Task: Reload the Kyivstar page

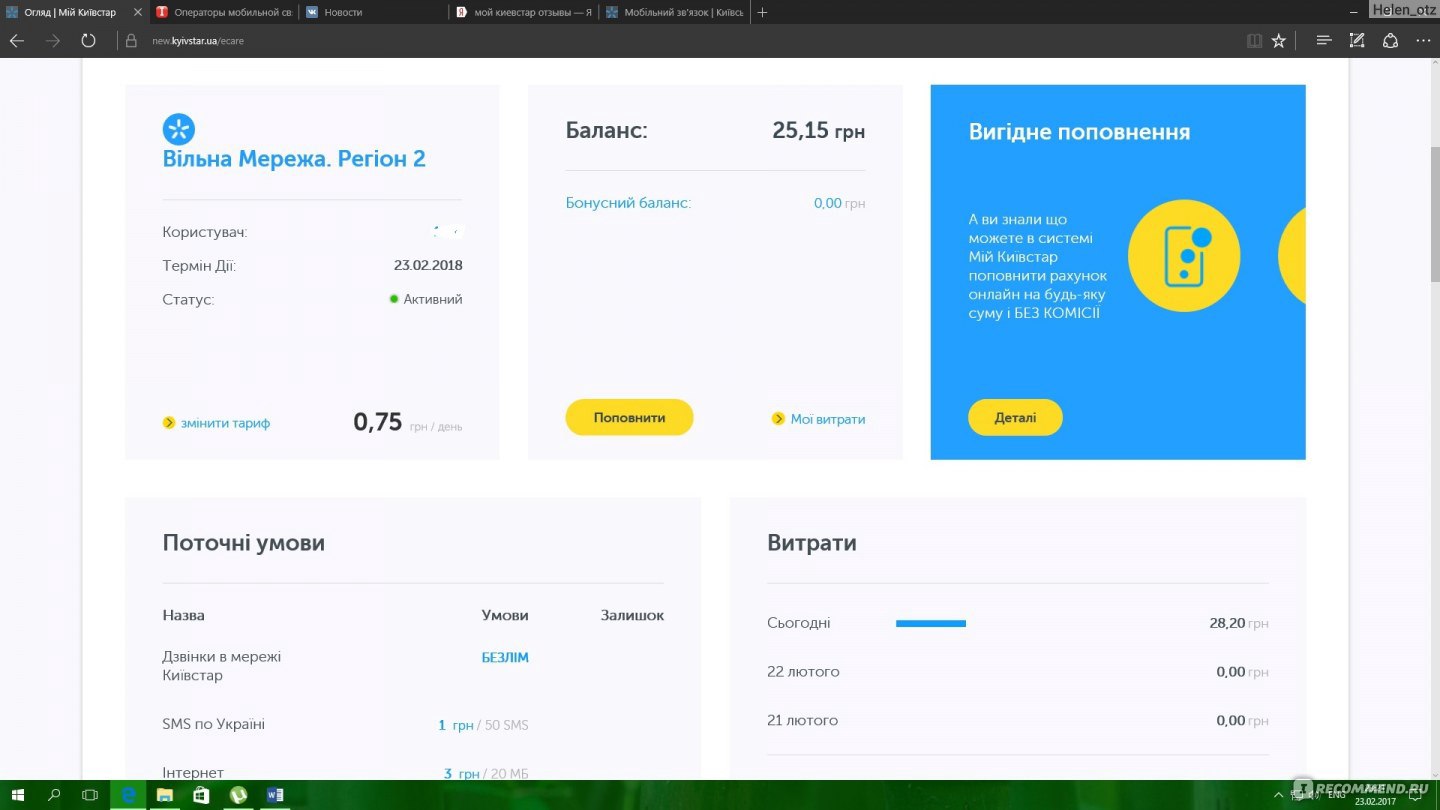Action: tap(88, 41)
